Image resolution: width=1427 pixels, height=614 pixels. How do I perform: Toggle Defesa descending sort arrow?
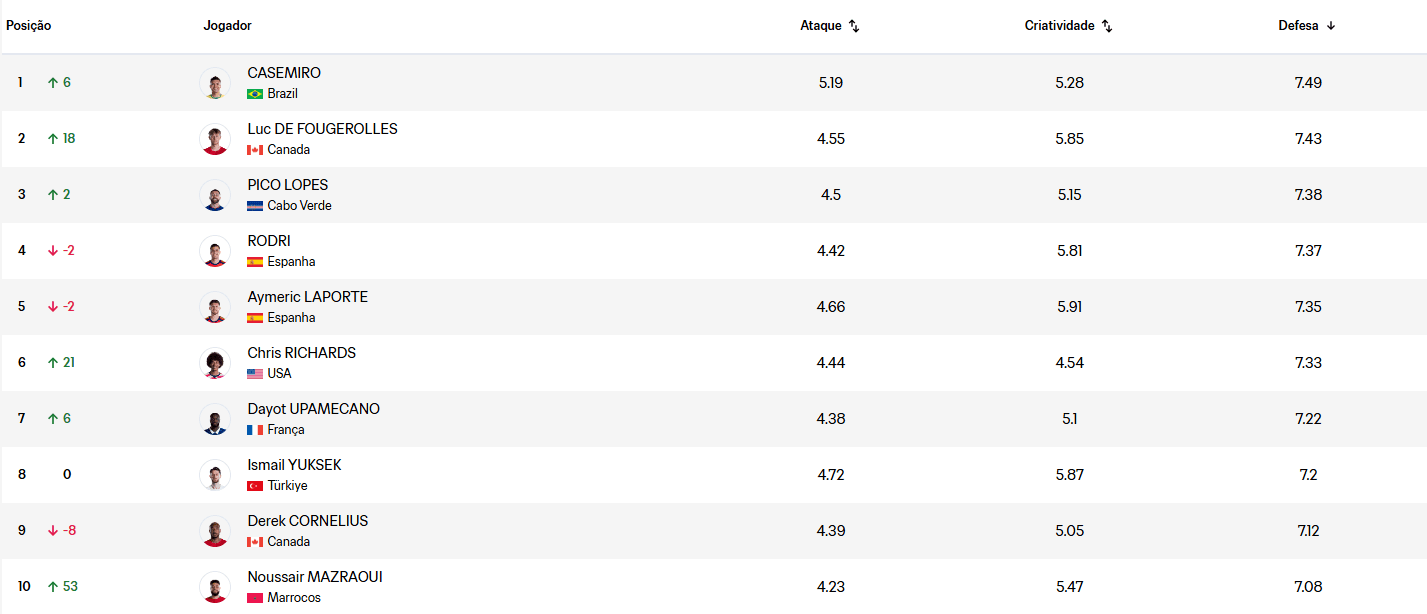pyautogui.click(x=1331, y=26)
